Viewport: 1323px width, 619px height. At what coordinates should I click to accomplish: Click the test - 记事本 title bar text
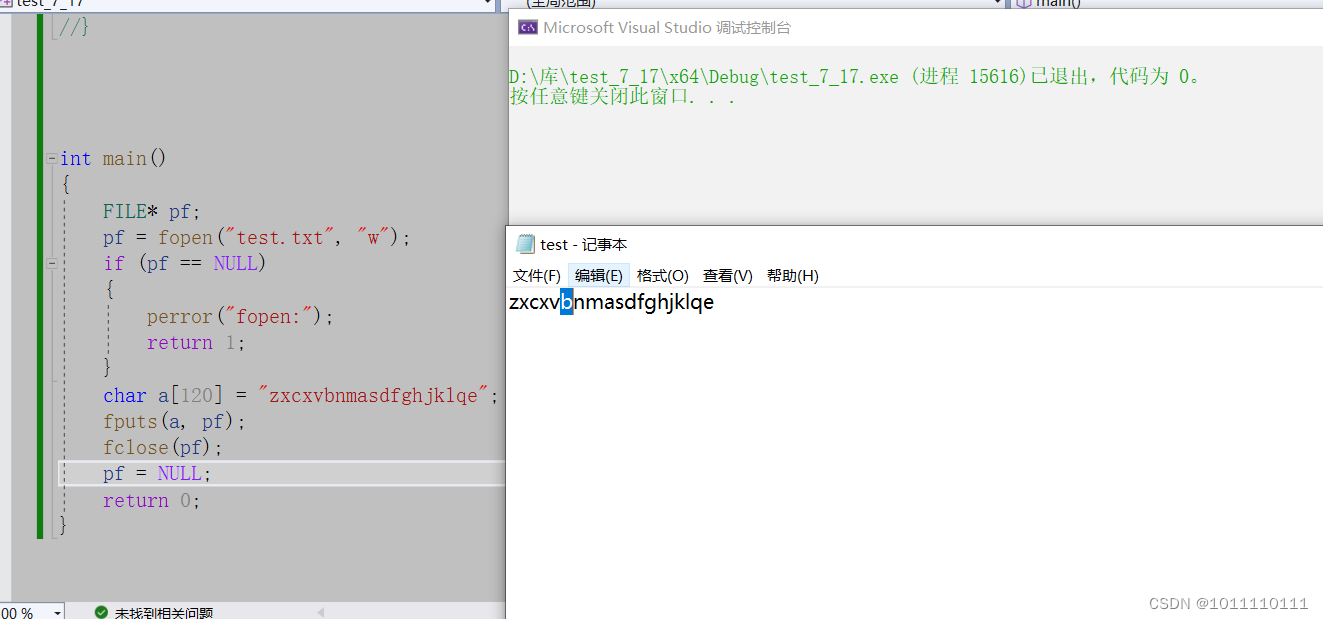pos(584,244)
